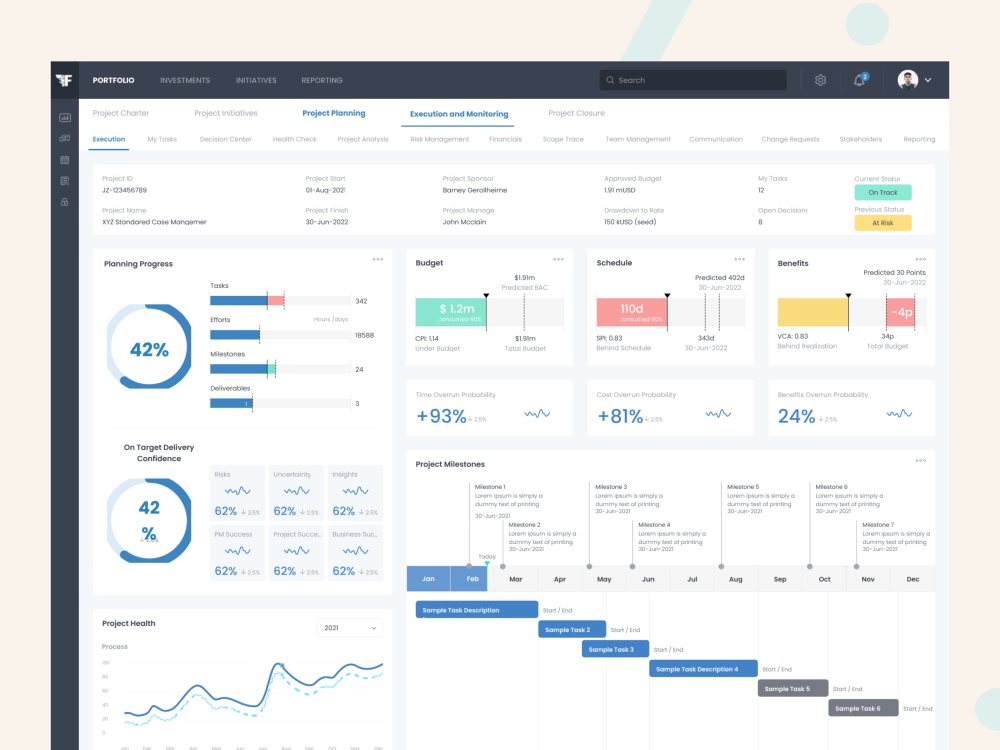Select Execution and Monitoring tab
1000x750 pixels.
pyautogui.click(x=459, y=114)
